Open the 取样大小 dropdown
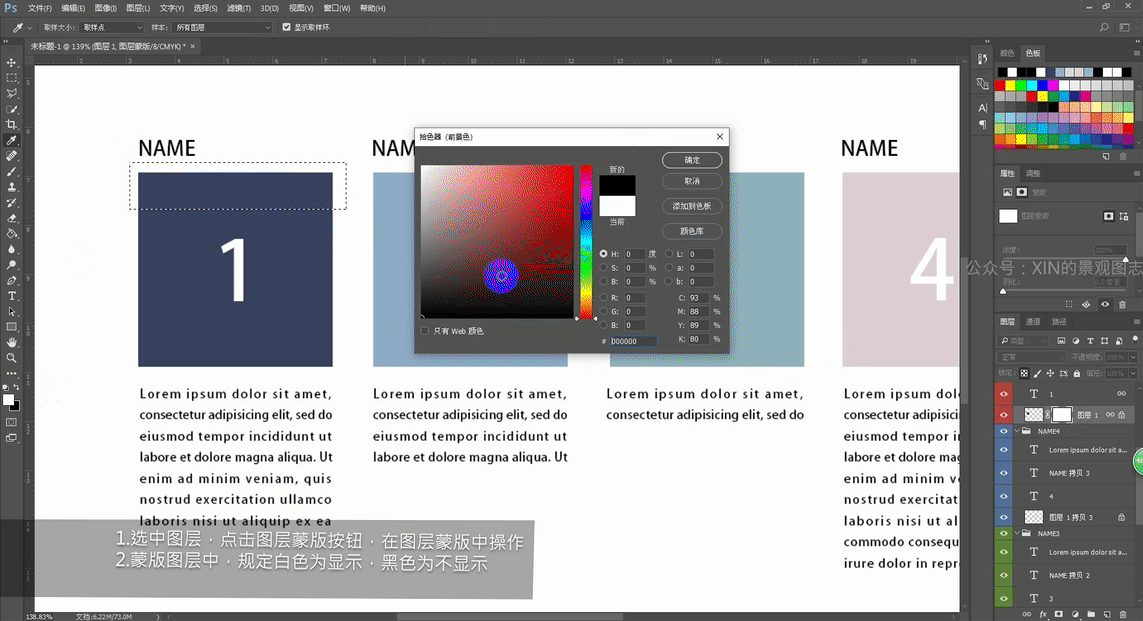The image size is (1143, 621). click(x=112, y=27)
